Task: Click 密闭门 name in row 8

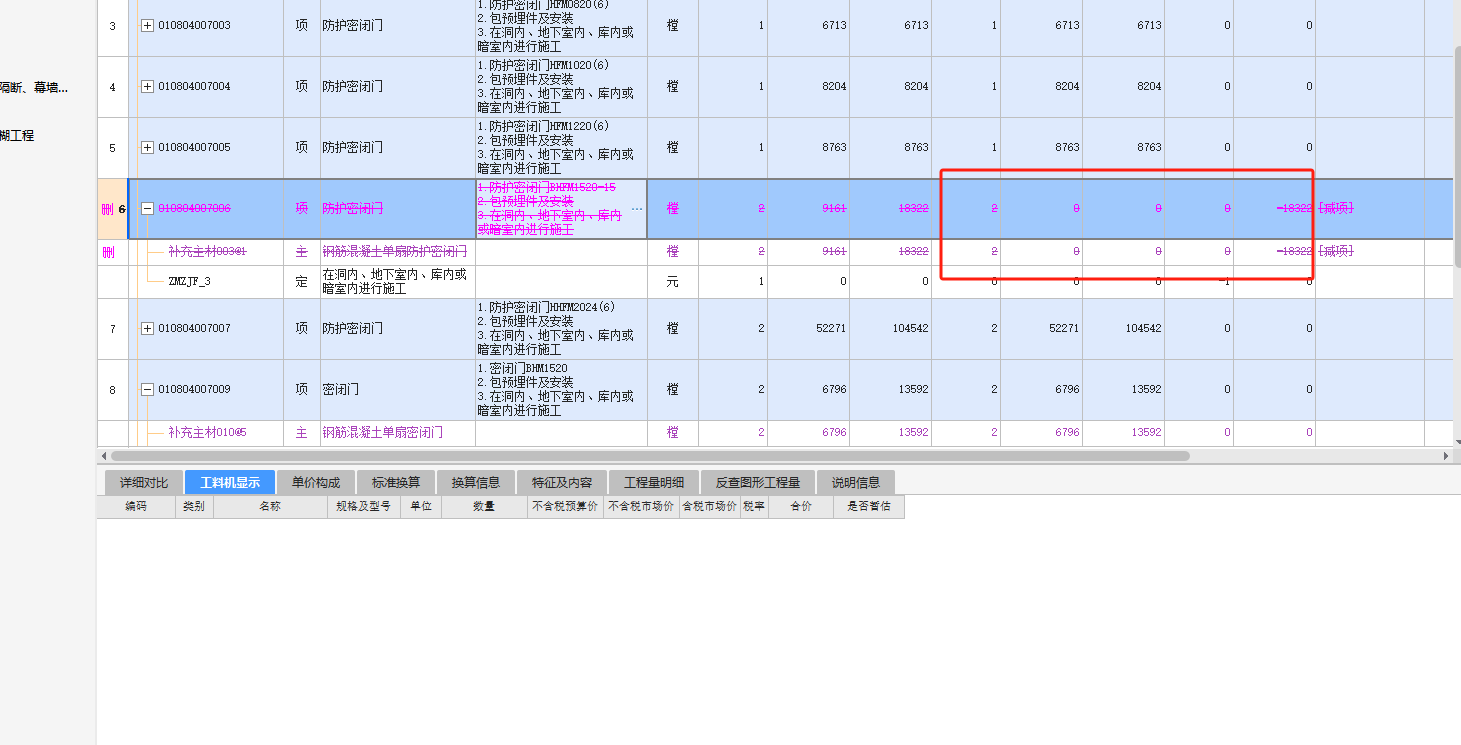Action: click(x=340, y=390)
